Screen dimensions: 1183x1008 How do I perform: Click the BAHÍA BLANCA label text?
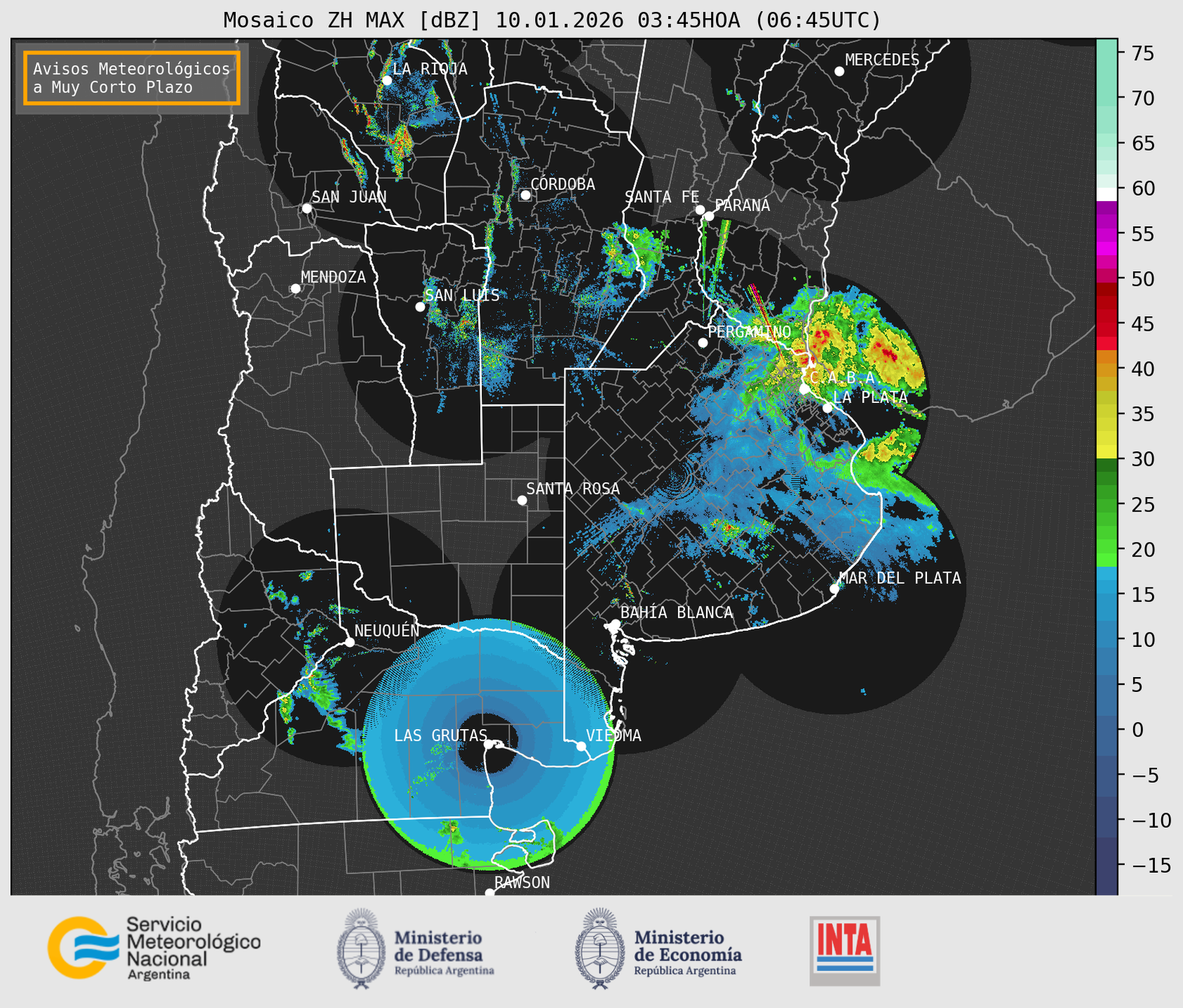coord(677,613)
